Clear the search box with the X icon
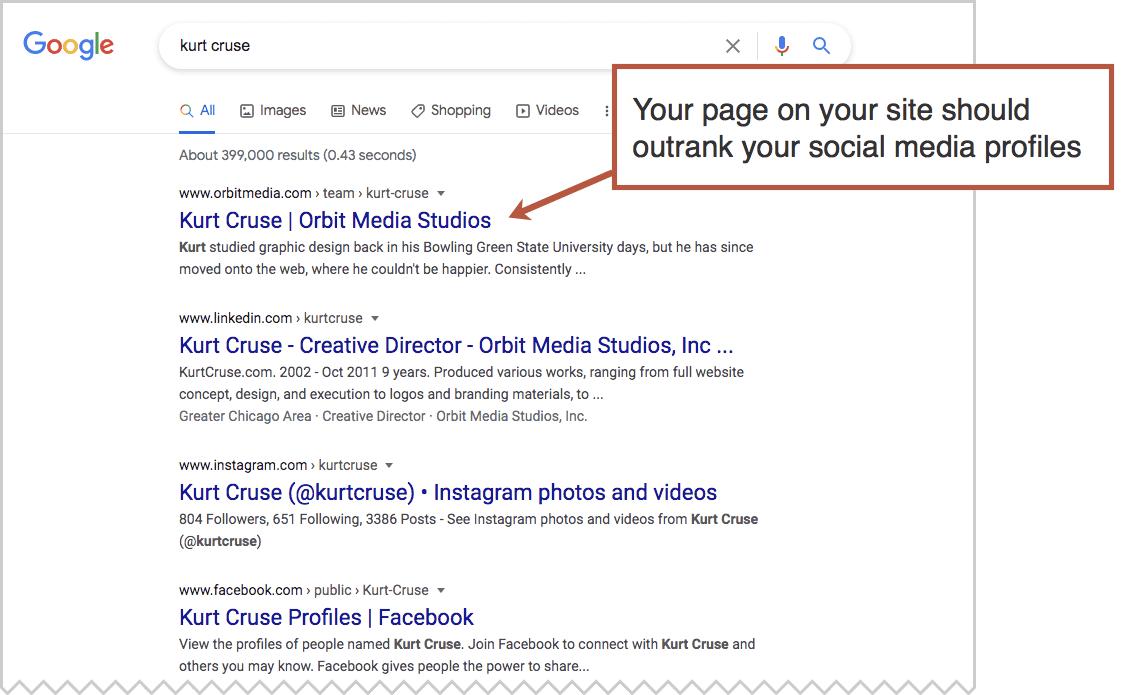 coord(732,46)
